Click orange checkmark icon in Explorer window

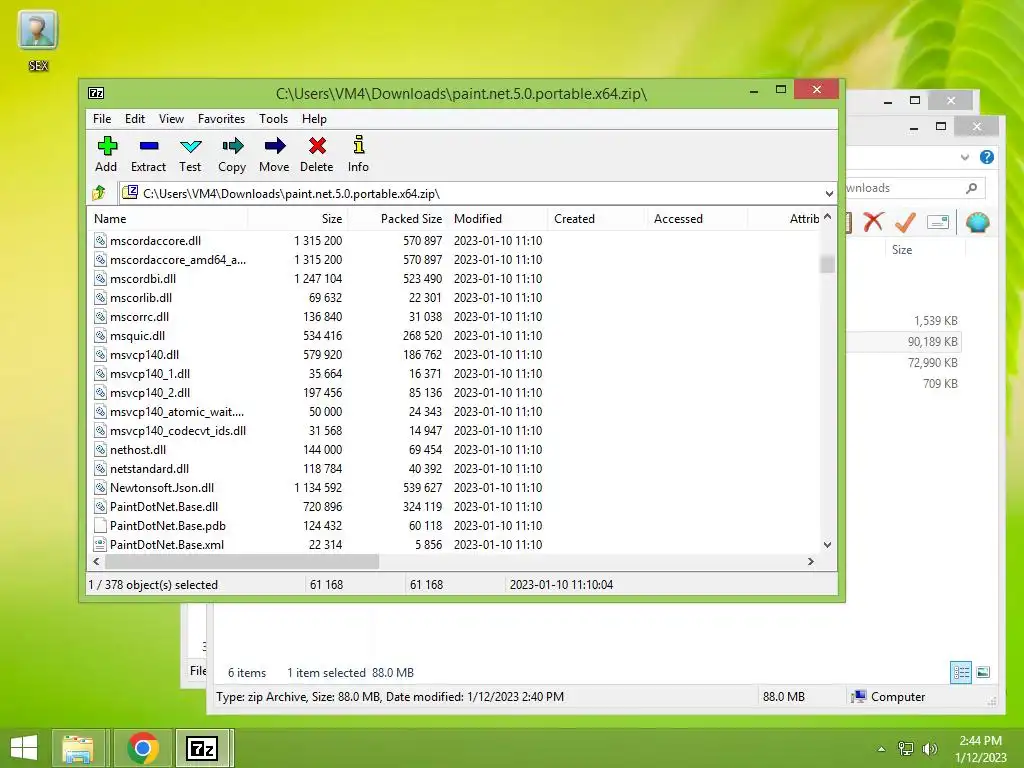(905, 222)
